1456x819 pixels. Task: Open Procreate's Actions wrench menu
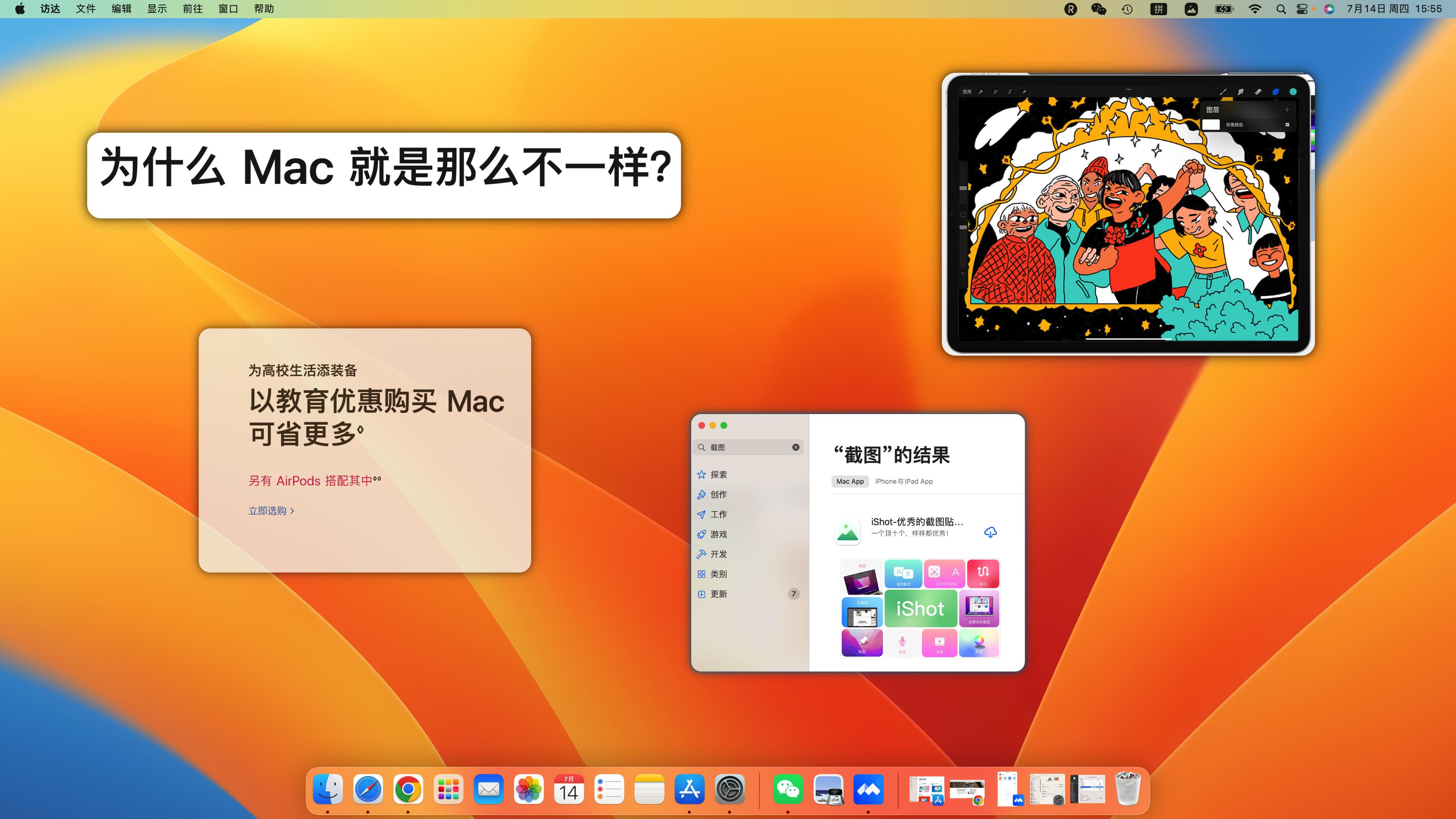[x=982, y=91]
